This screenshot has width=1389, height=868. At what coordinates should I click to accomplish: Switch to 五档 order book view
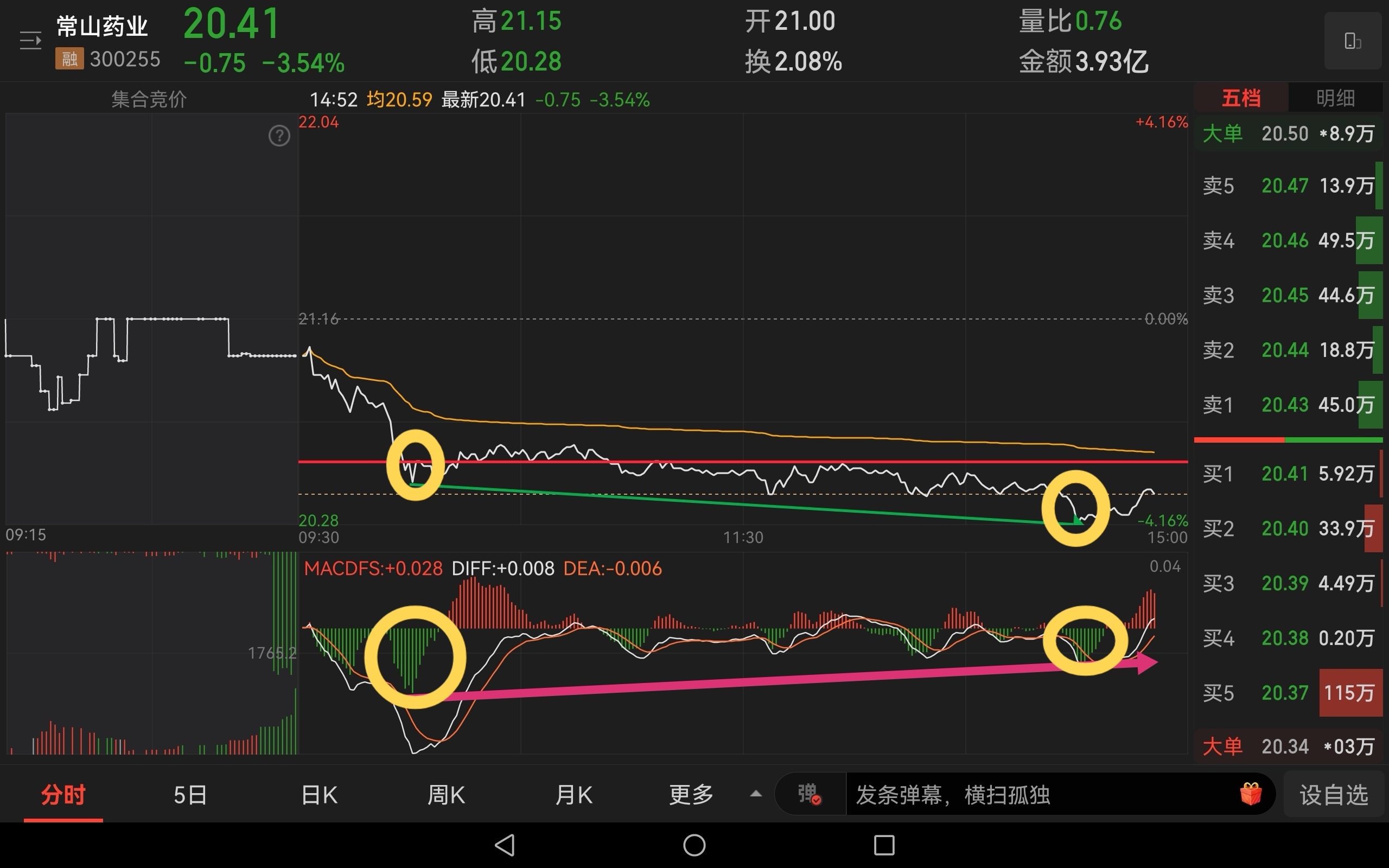coord(1240,98)
